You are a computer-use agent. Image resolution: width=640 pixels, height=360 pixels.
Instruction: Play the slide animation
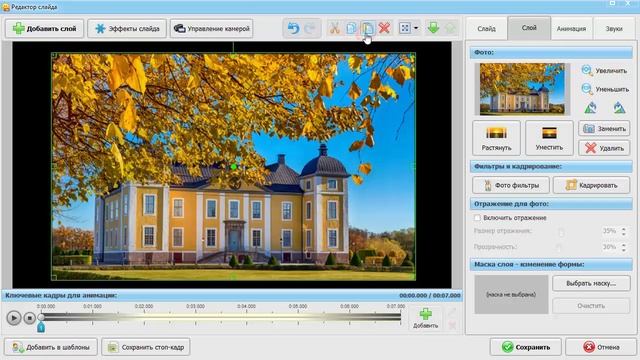pos(13,318)
